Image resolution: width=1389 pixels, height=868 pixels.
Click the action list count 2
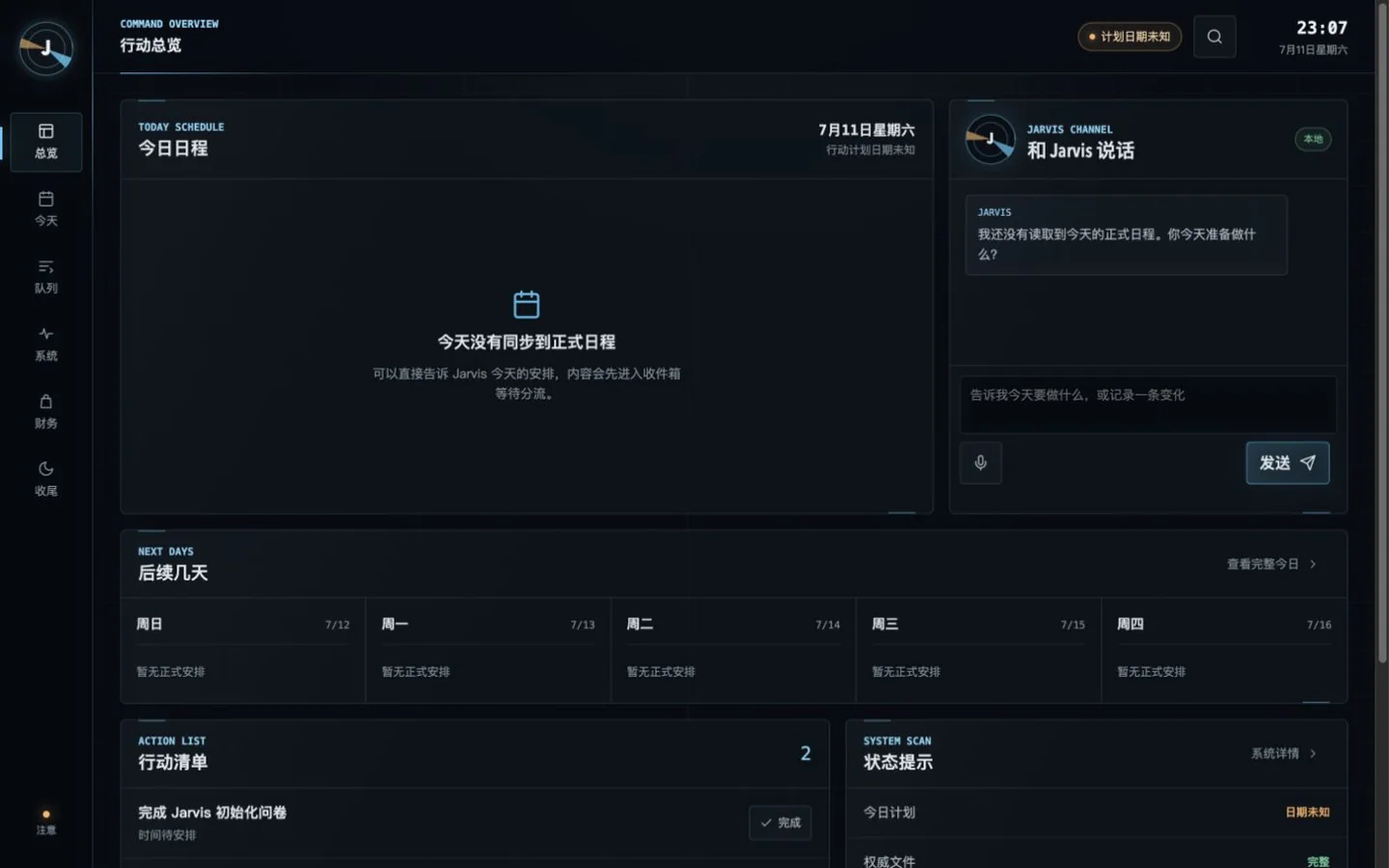click(x=805, y=753)
